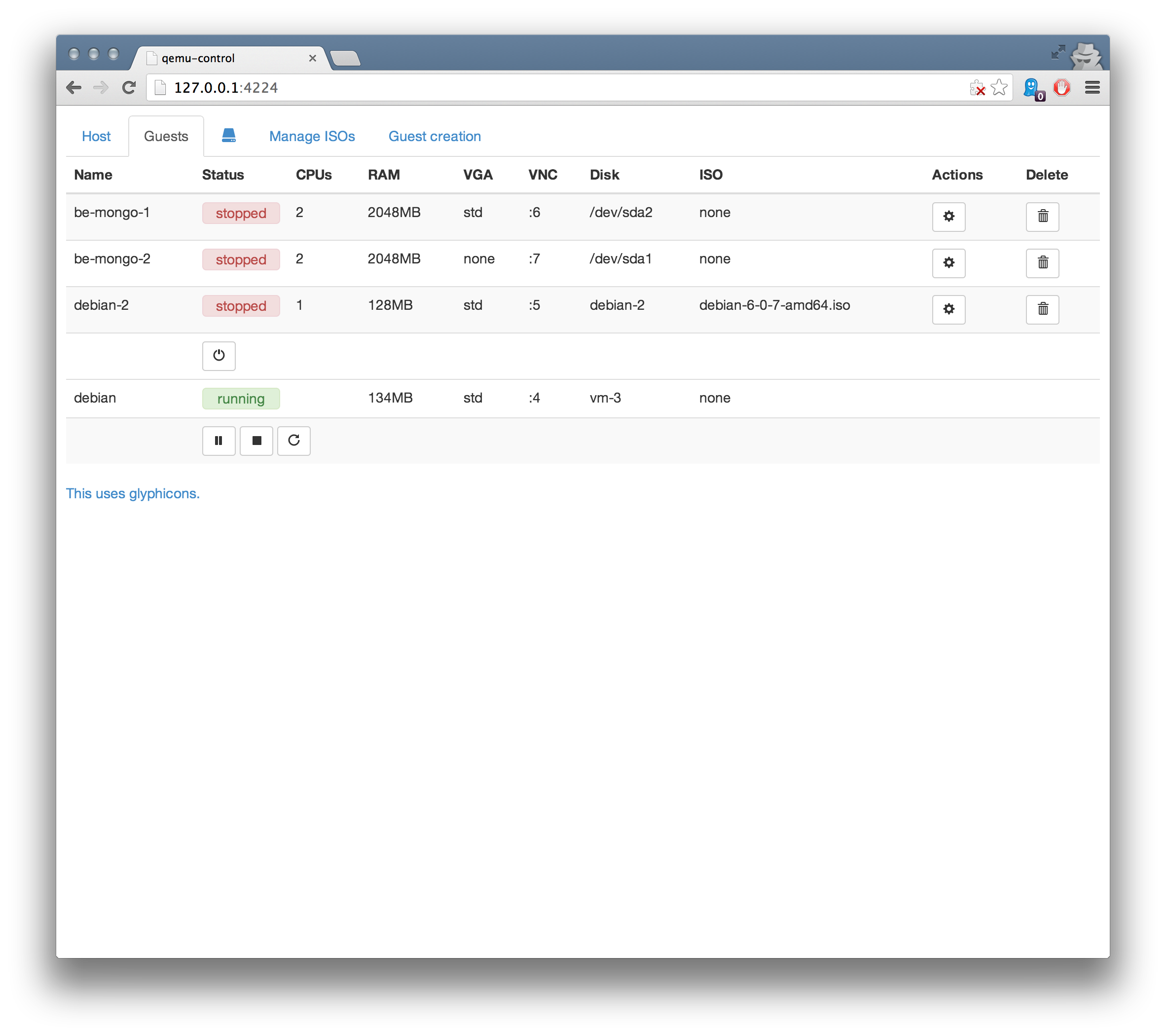Bookmark page with the star icon
The image size is (1166, 1036).
pos(999,87)
